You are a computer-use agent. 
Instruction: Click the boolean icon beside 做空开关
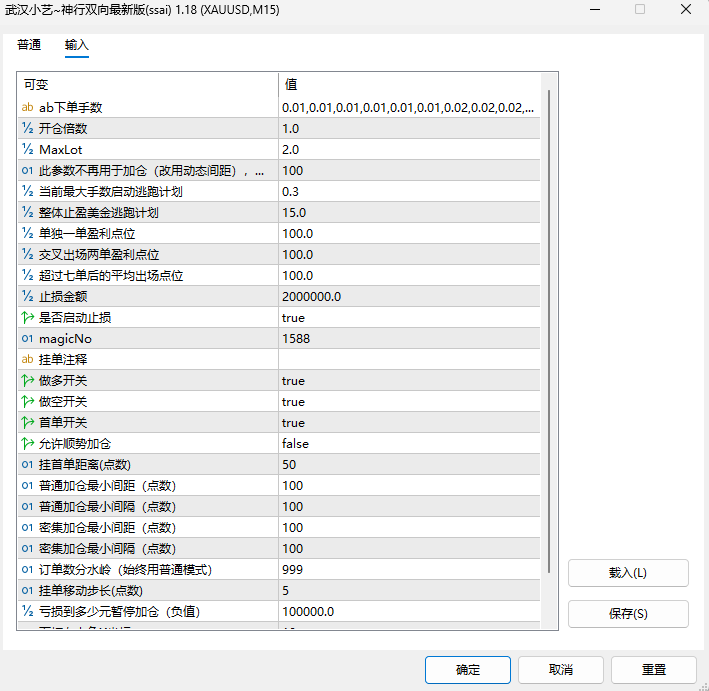coord(28,401)
